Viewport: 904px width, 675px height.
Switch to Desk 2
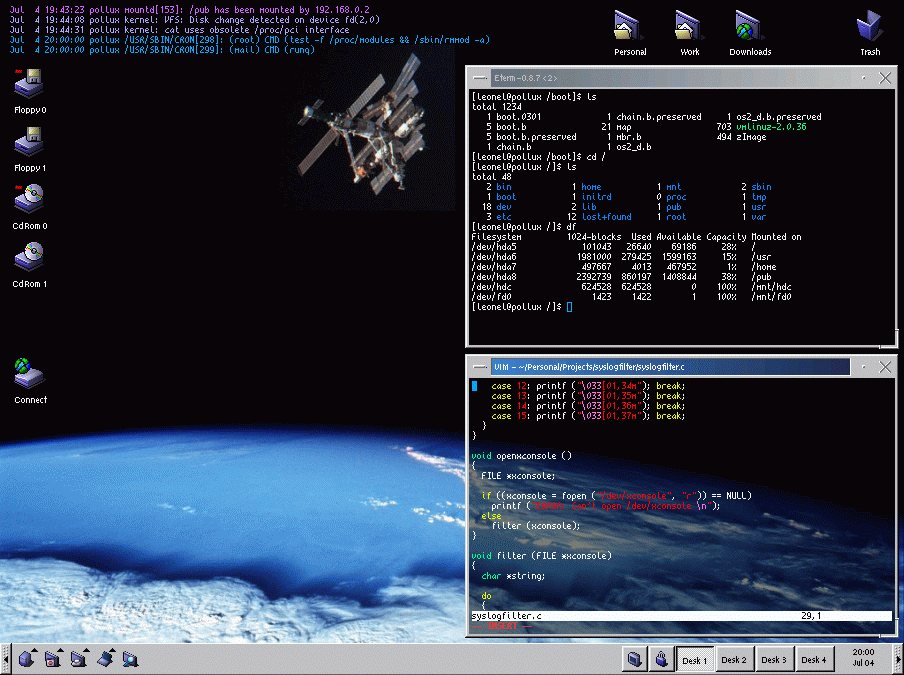(734, 659)
